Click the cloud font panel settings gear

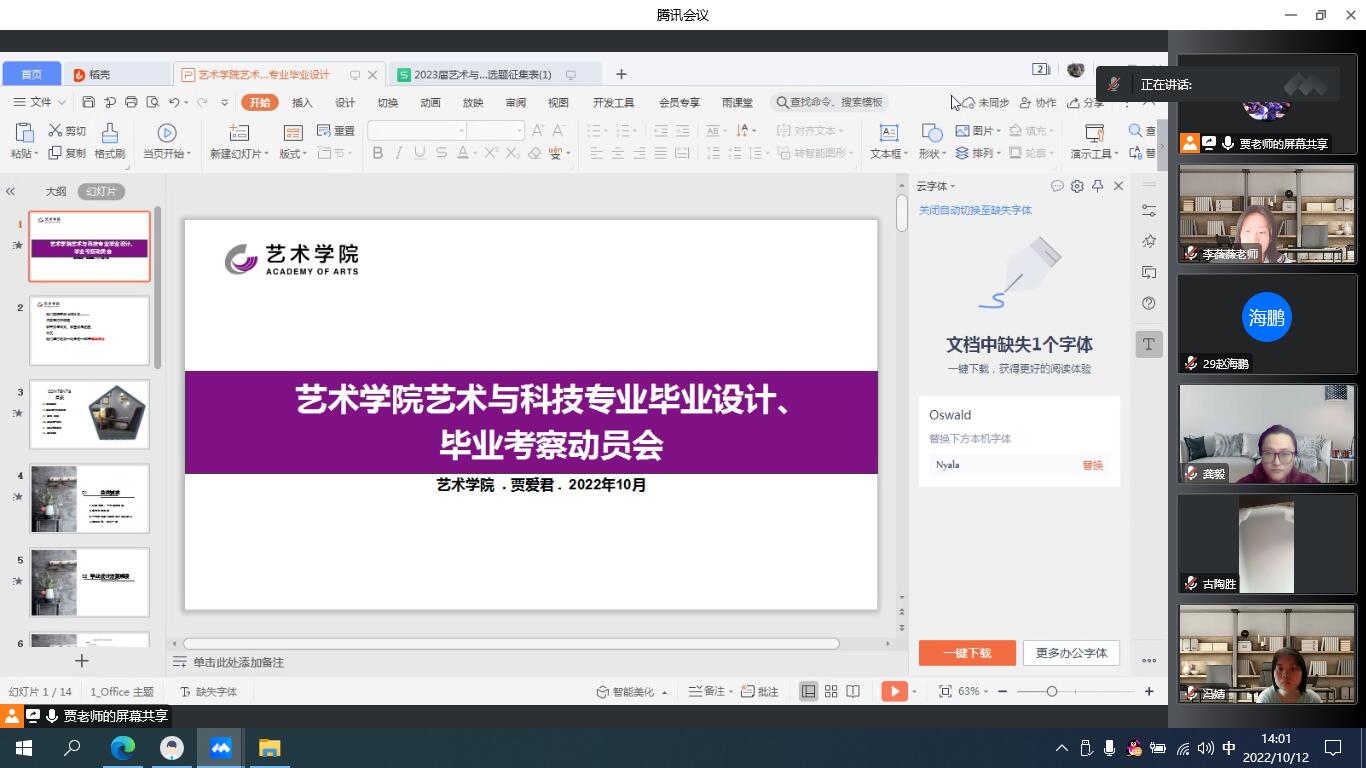pos(1077,186)
